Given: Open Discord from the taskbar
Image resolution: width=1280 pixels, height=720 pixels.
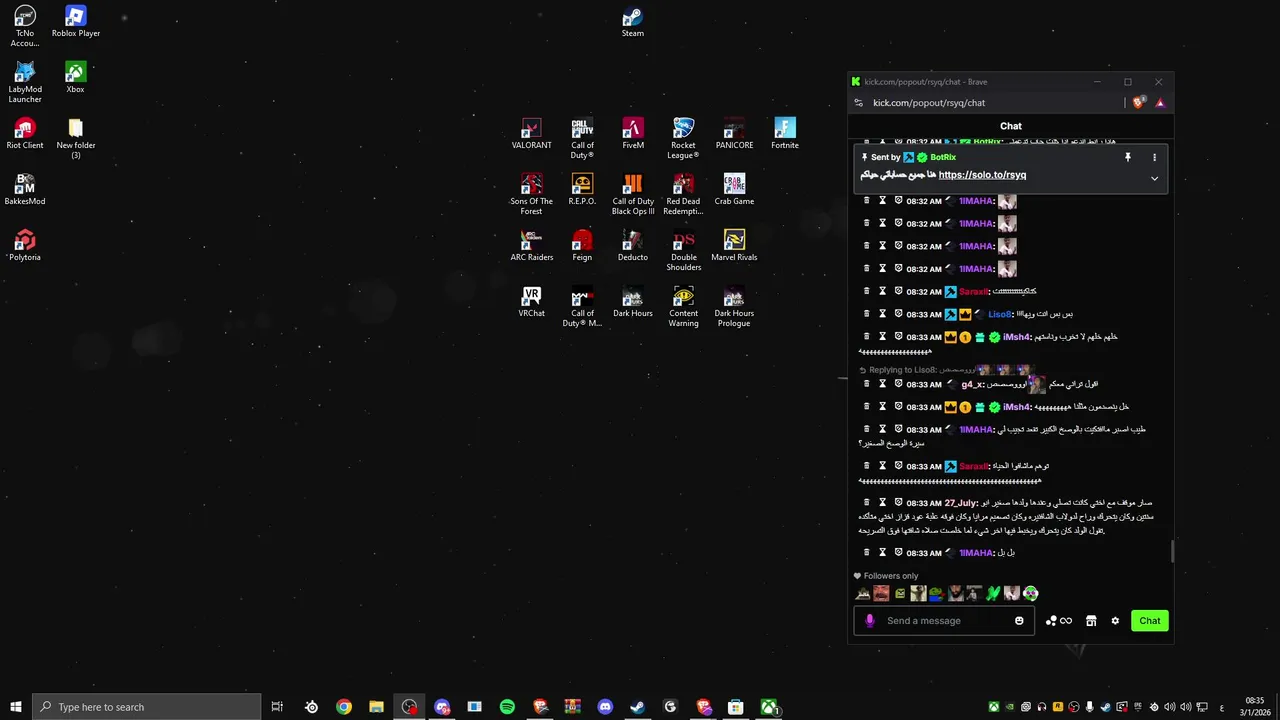Looking at the screenshot, I should pos(605,707).
